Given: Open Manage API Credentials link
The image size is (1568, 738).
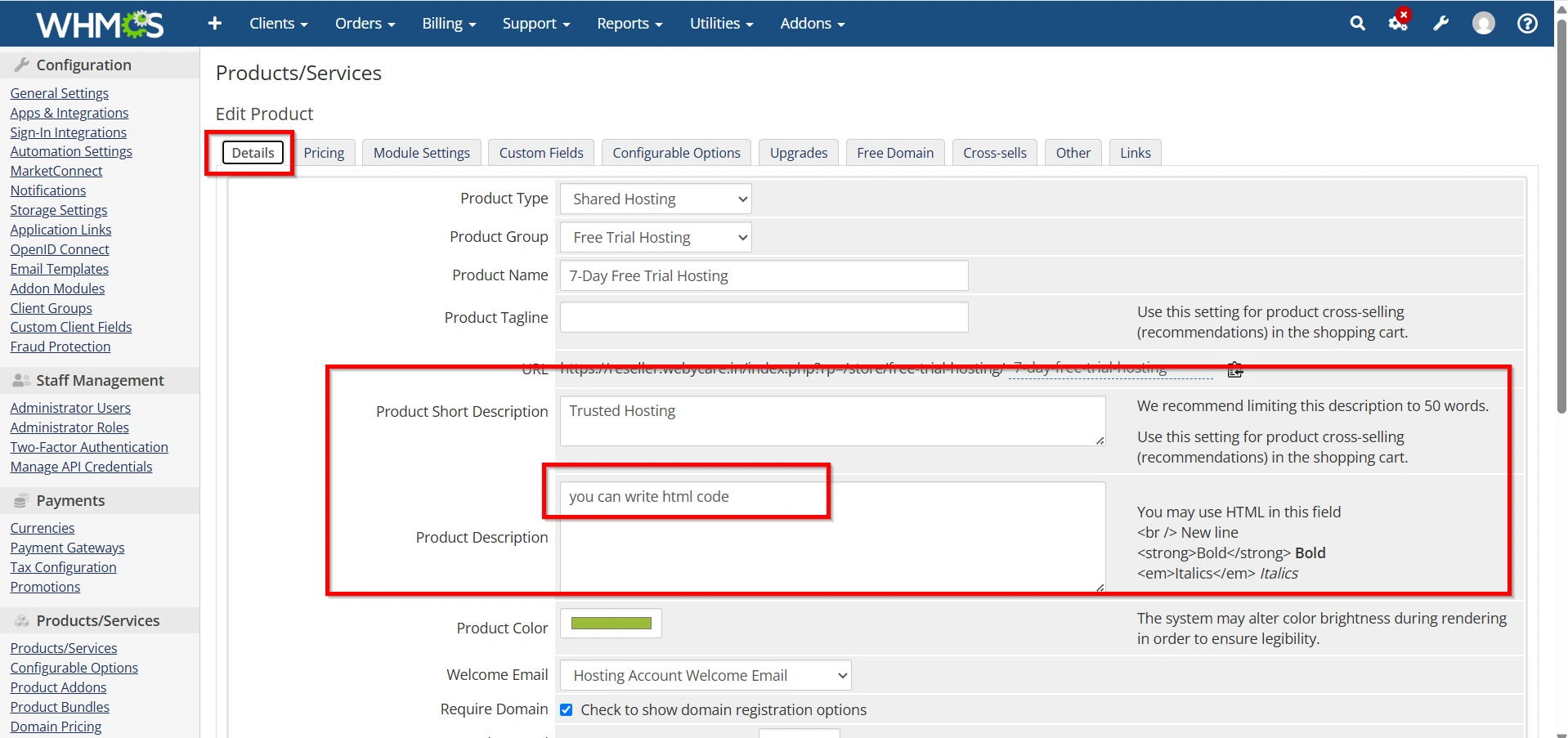Looking at the screenshot, I should [81, 467].
